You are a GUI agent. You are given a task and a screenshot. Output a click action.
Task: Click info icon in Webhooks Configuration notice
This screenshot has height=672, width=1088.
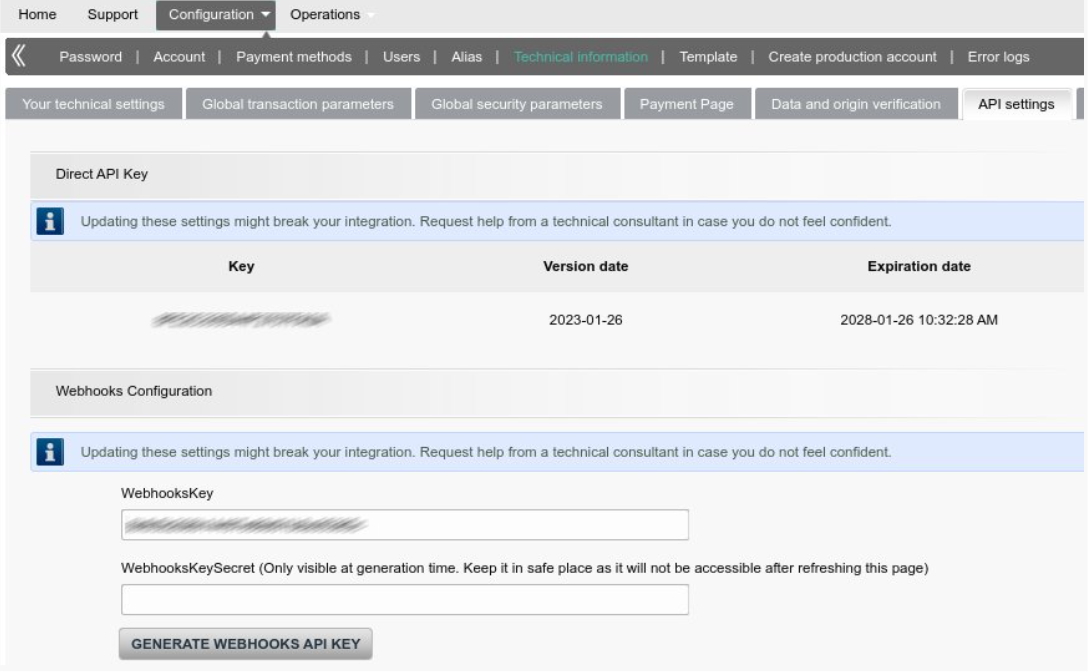(x=46, y=452)
